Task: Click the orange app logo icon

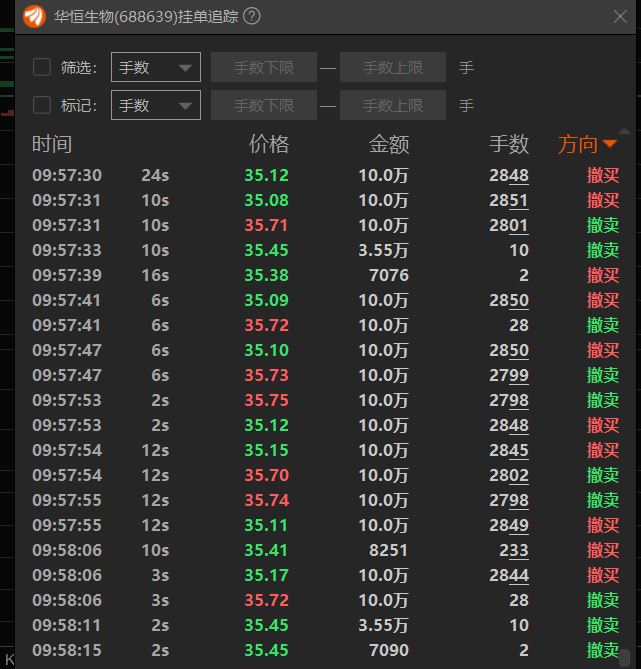Action: 34,17
